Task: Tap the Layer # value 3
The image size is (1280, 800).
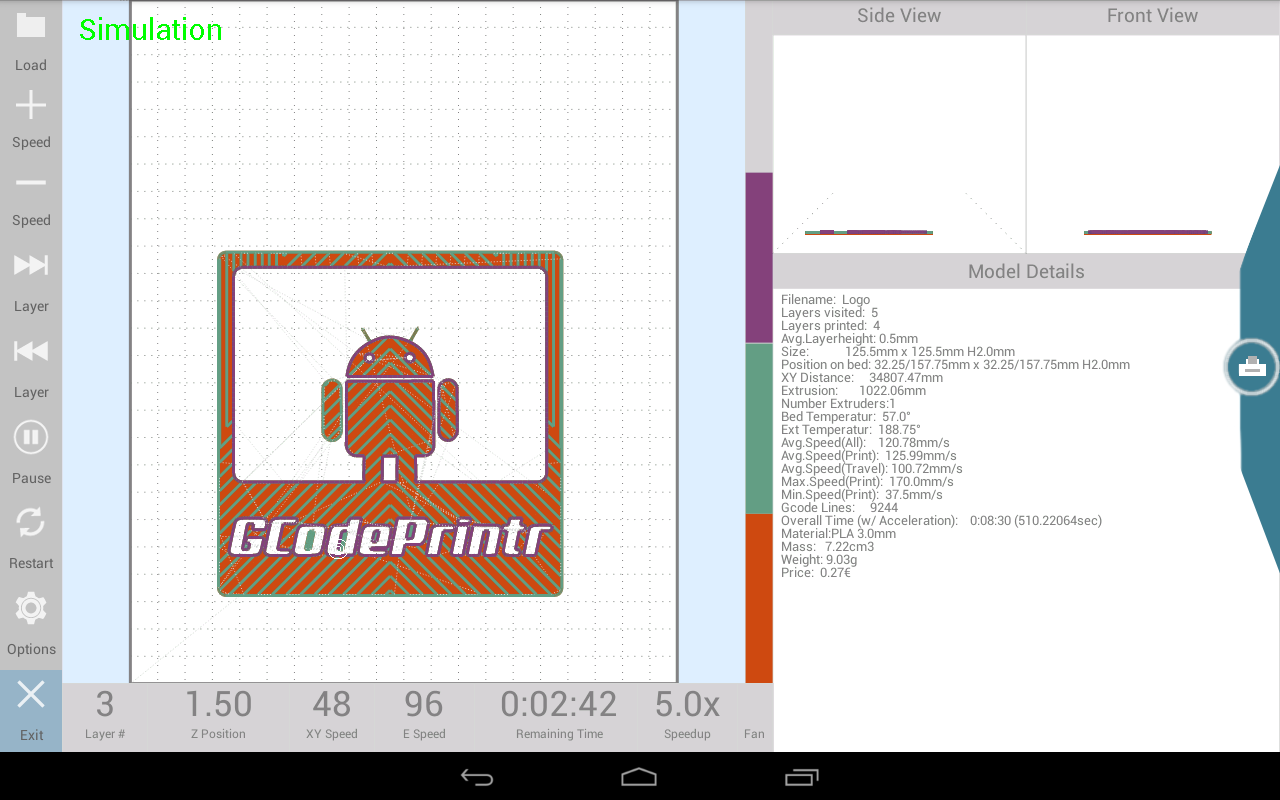Action: click(105, 705)
